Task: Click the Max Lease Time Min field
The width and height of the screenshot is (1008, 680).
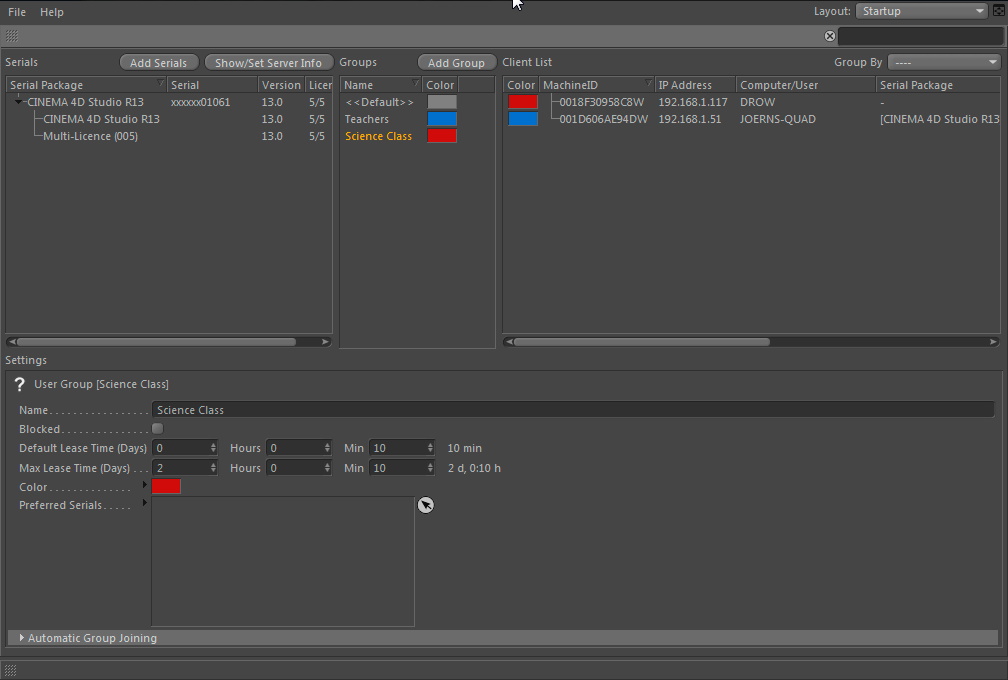Action: coord(397,468)
